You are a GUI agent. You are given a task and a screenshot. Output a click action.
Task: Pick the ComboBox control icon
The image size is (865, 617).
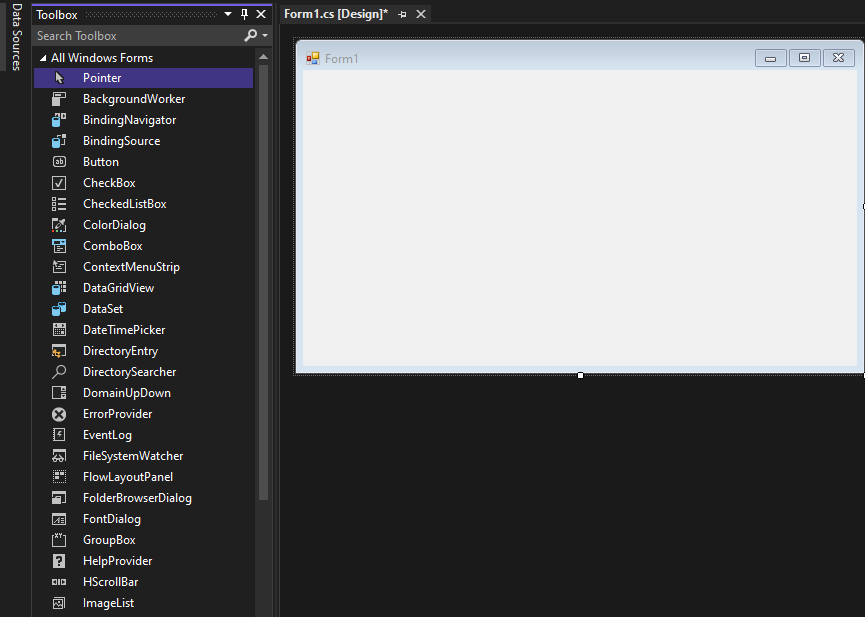[x=59, y=246]
